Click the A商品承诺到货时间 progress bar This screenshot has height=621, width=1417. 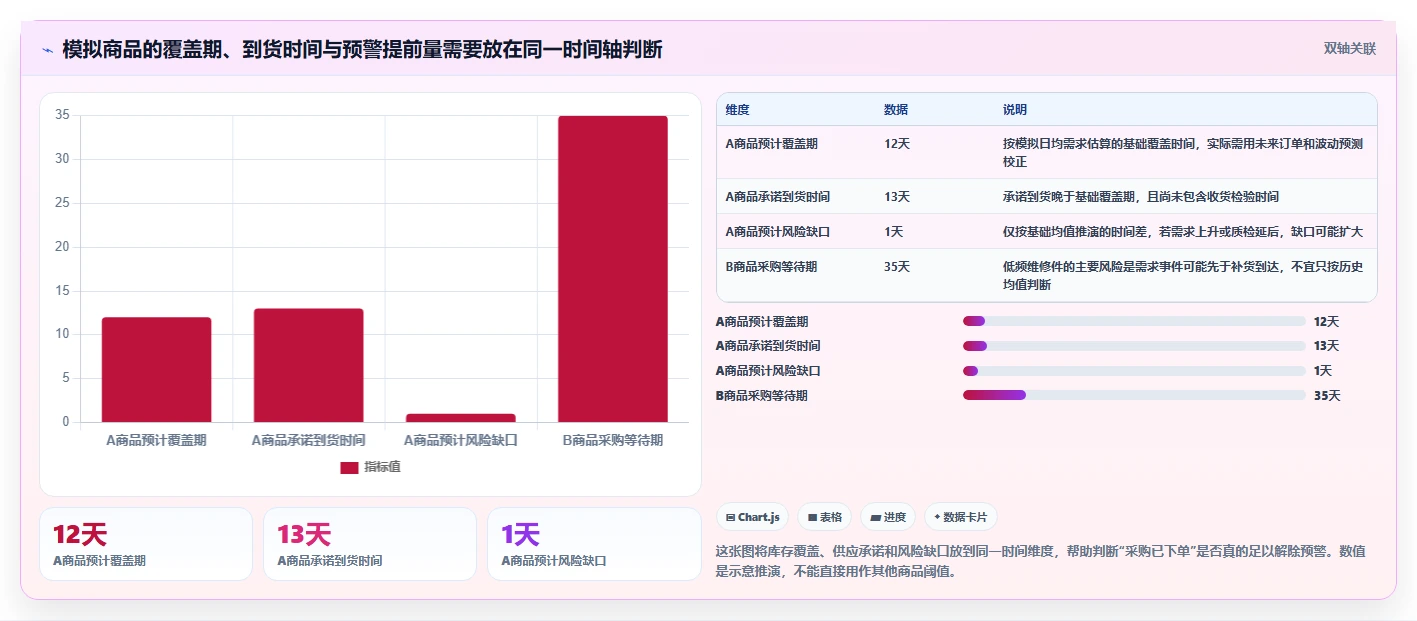(1134, 346)
